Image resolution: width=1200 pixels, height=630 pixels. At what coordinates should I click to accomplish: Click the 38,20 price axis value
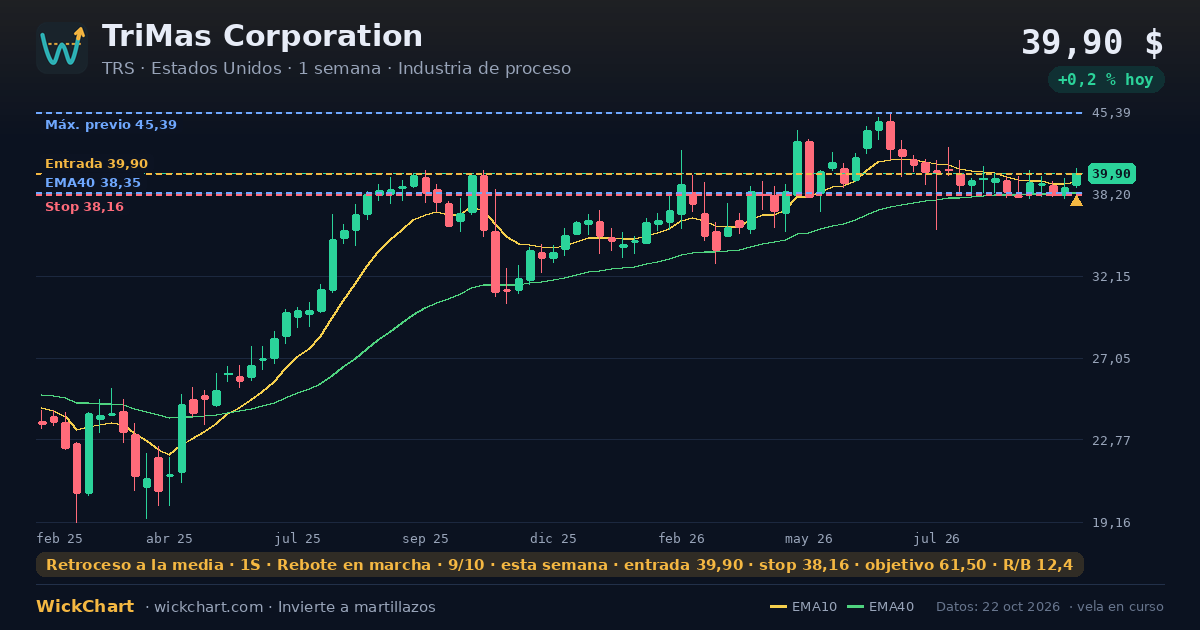(x=1111, y=194)
